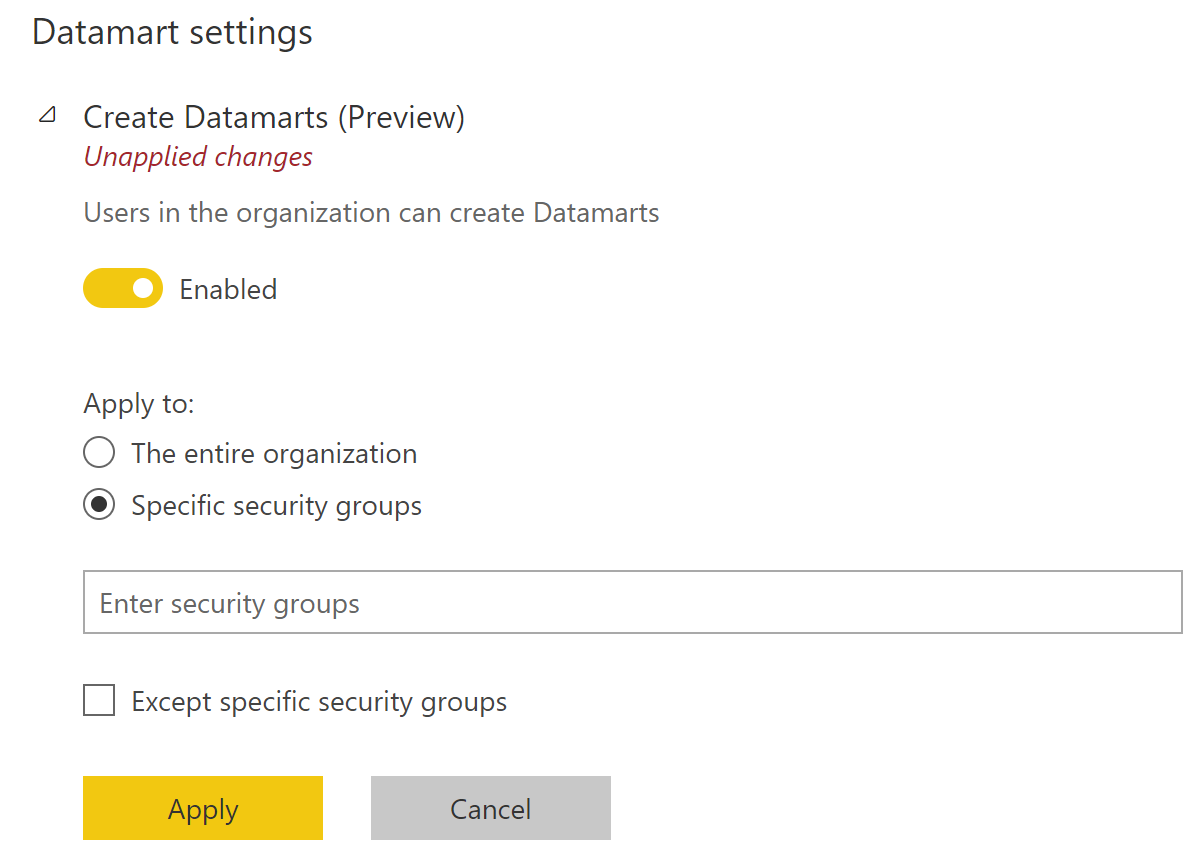
Task: Collapse the Create Datamarts section triangle
Action: 46,117
